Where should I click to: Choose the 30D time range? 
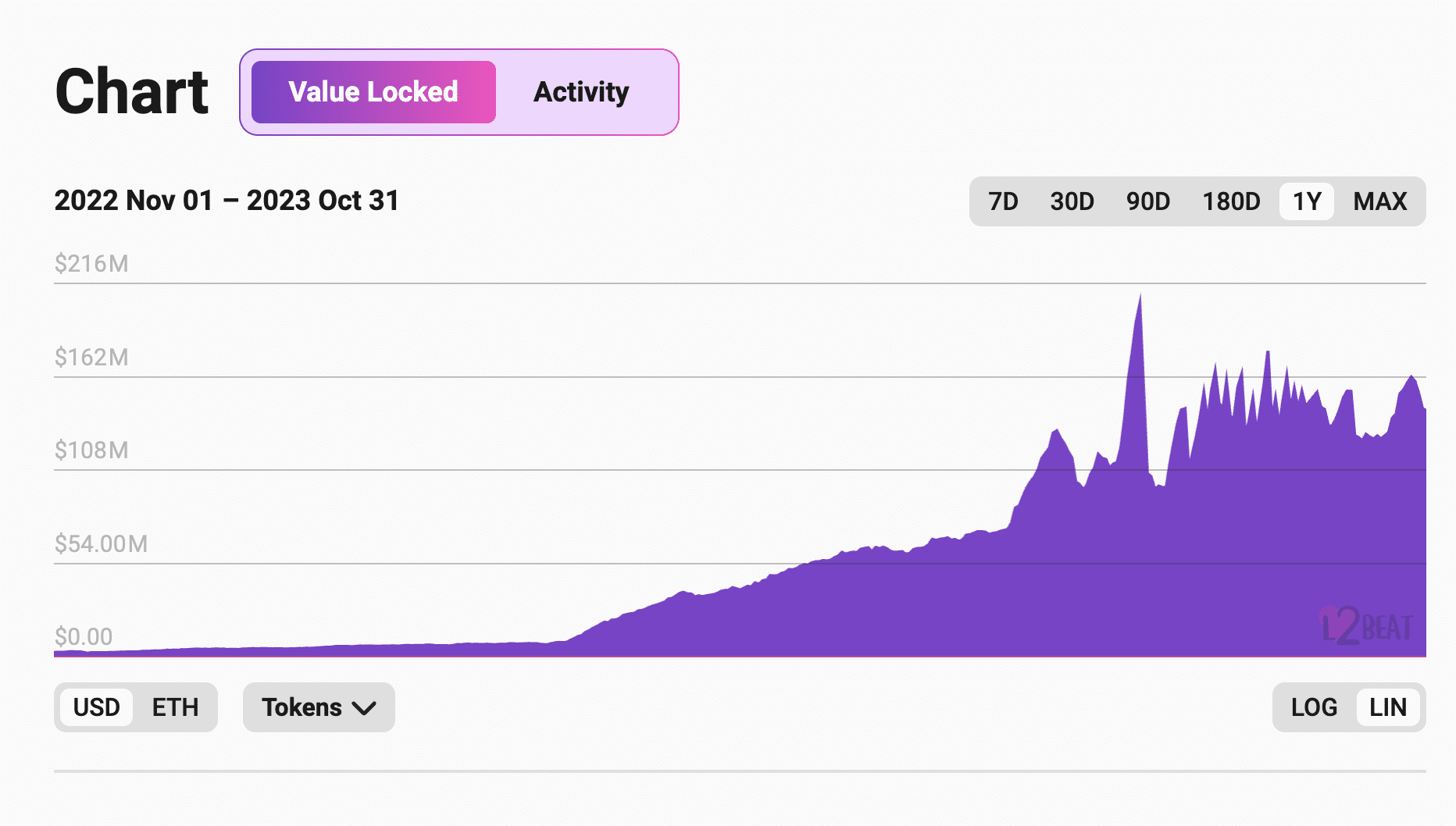tap(1072, 201)
